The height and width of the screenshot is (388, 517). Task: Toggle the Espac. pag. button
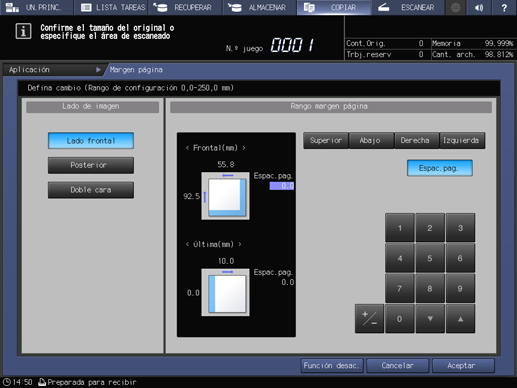coord(439,168)
